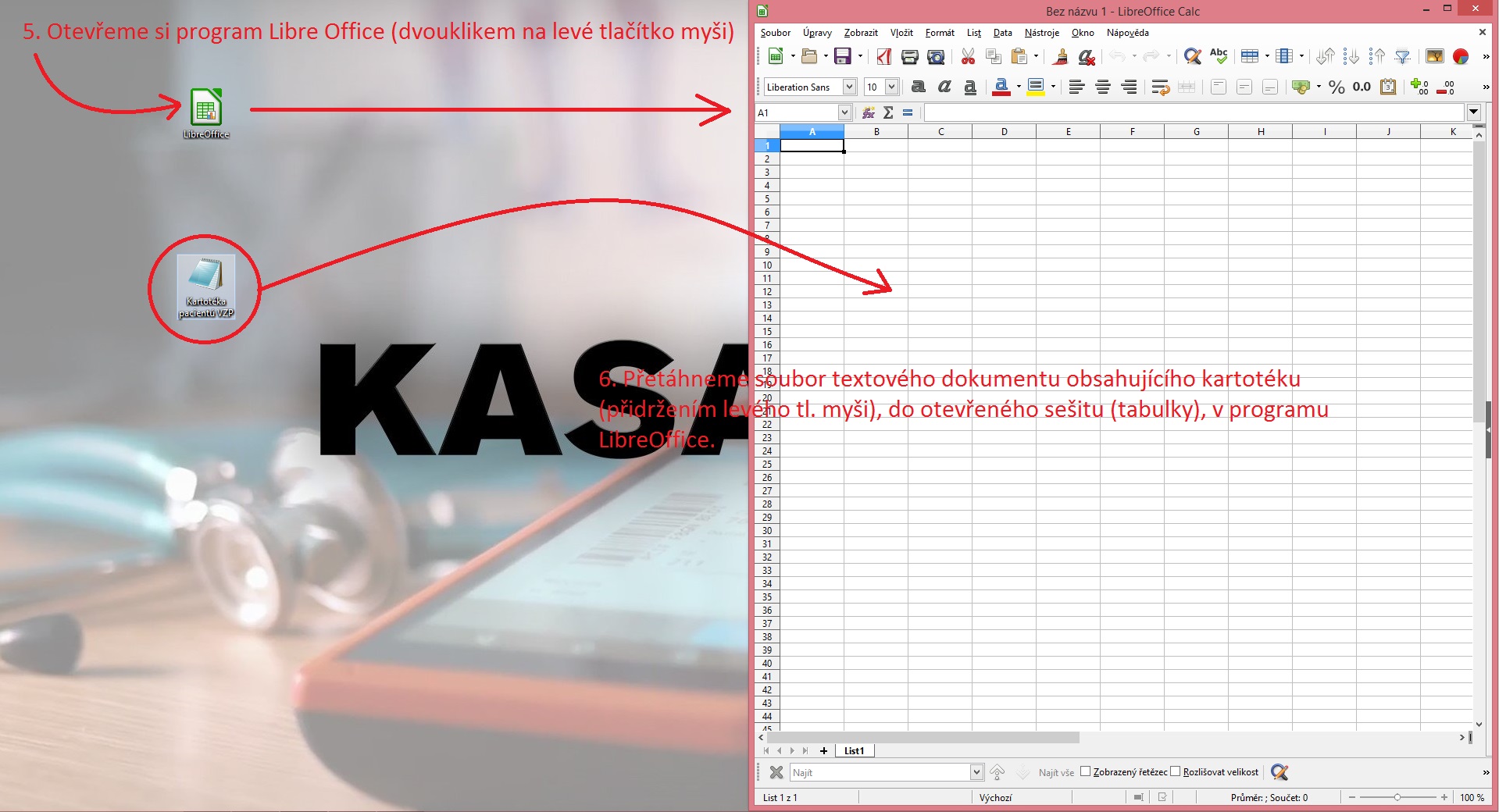Apply AutoFilter funnel icon
This screenshot has width=1499, height=812.
pos(1404,56)
